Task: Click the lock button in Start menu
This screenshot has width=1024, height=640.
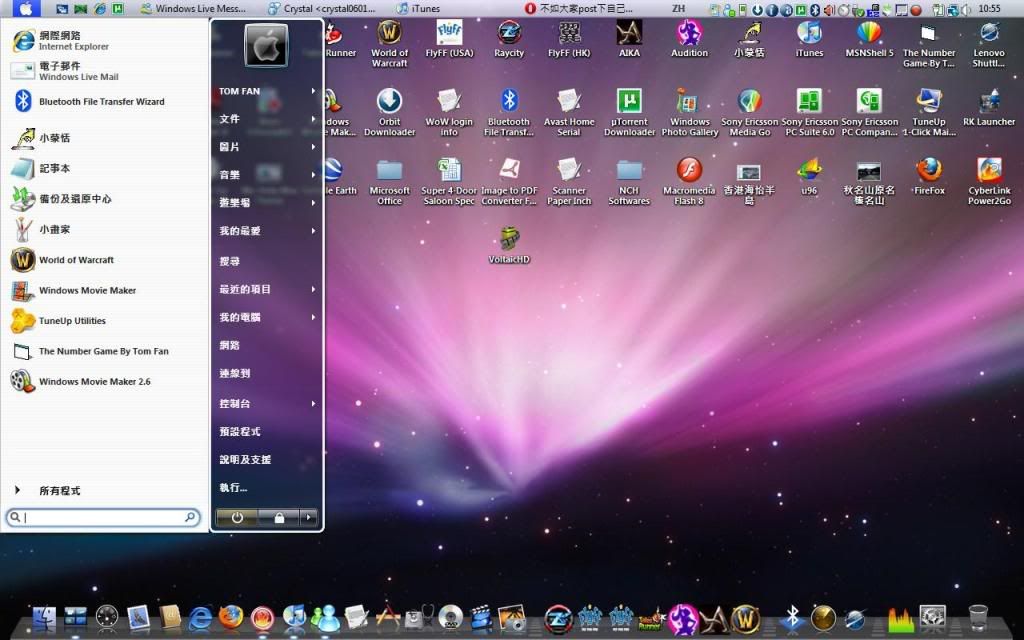Action: [279, 518]
